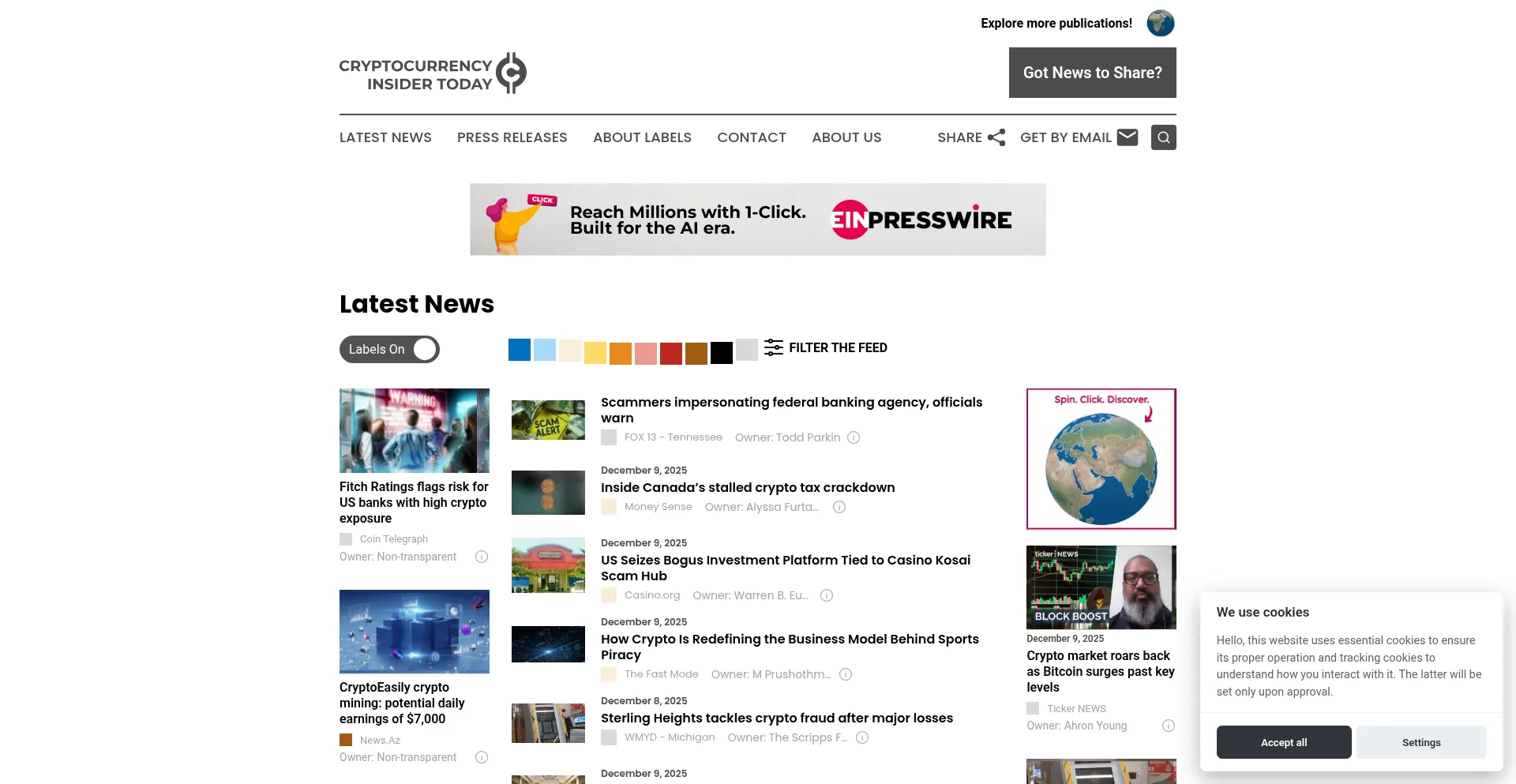Viewport: 1516px width, 784px height.
Task: Open the Canada crypto tax article thumbnail
Action: 548,493
